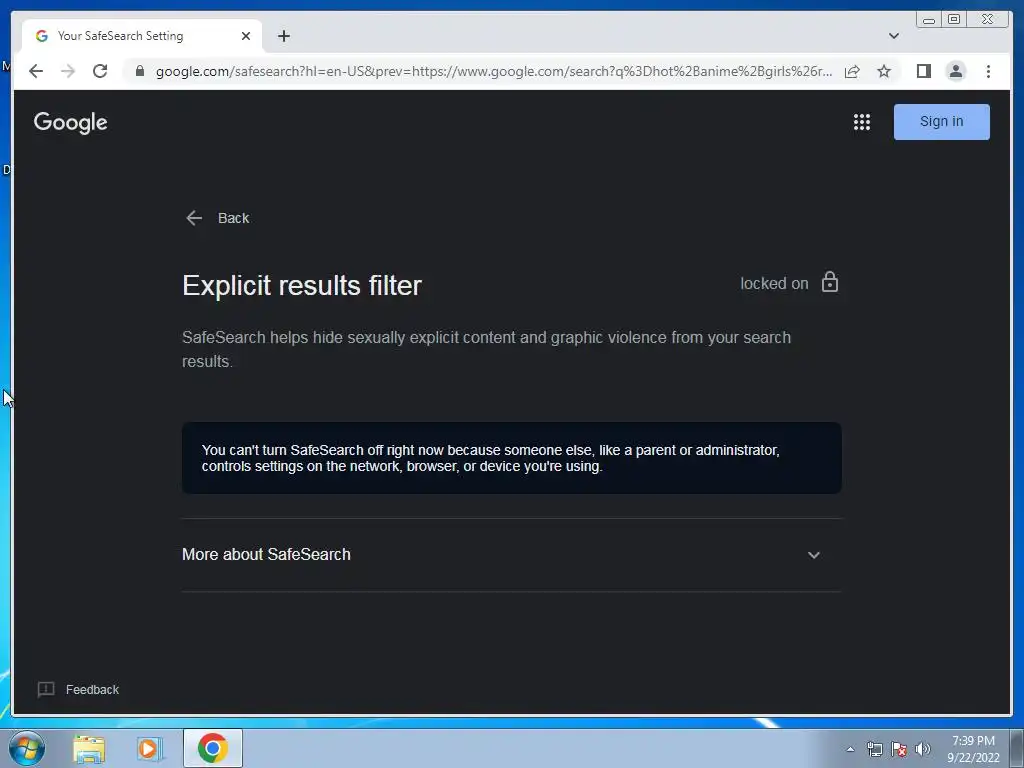Open the Google logo homepage
The image size is (1024, 768).
71,122
